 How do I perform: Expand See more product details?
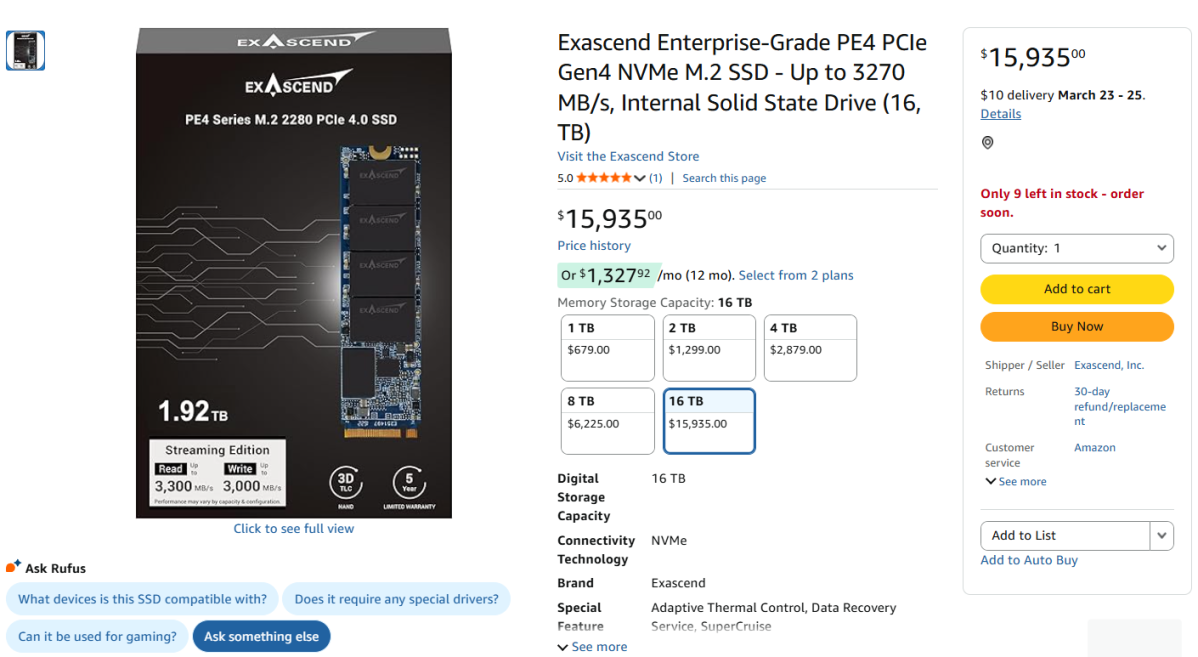(x=592, y=646)
